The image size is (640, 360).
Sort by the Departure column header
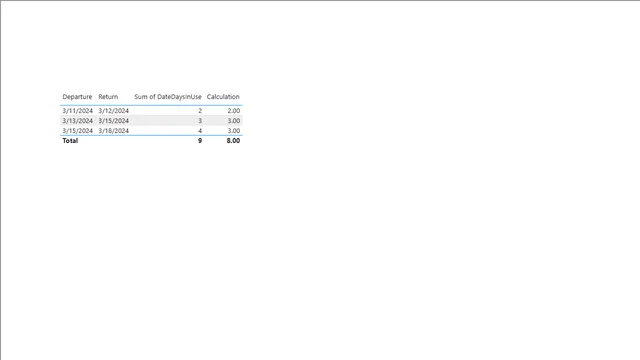coord(77,97)
